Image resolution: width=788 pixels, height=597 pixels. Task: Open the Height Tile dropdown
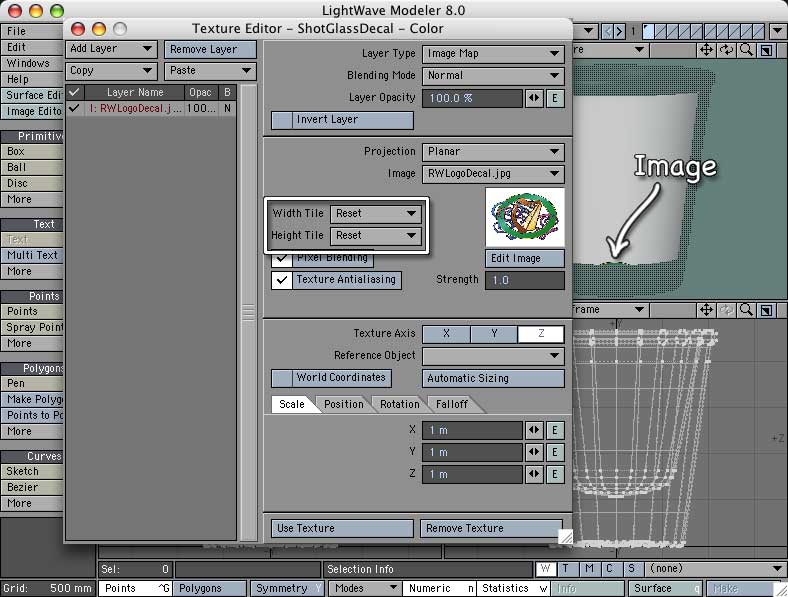tap(375, 236)
